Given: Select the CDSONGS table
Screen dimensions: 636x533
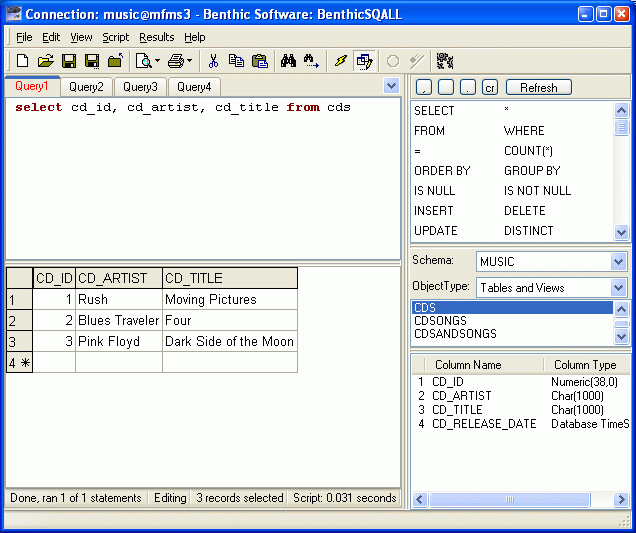Looking at the screenshot, I should point(512,320).
